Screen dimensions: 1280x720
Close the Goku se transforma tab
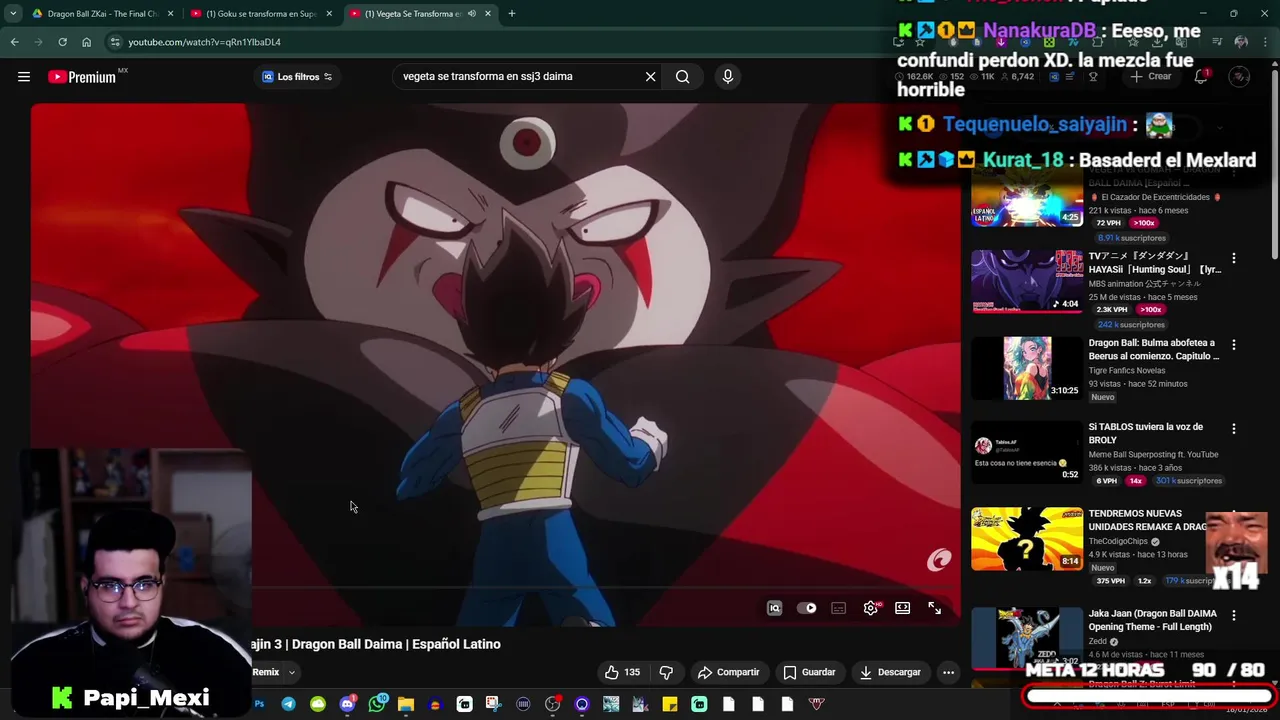coord(329,14)
